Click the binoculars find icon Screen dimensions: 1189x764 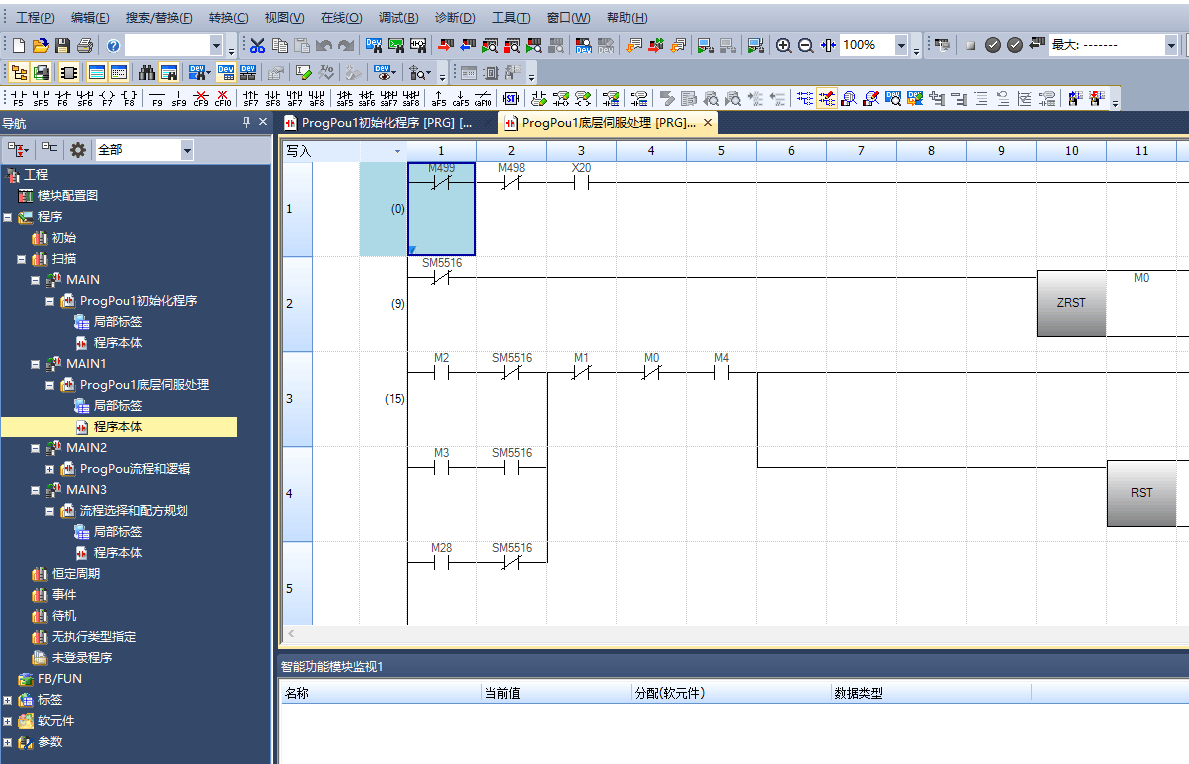pos(148,73)
